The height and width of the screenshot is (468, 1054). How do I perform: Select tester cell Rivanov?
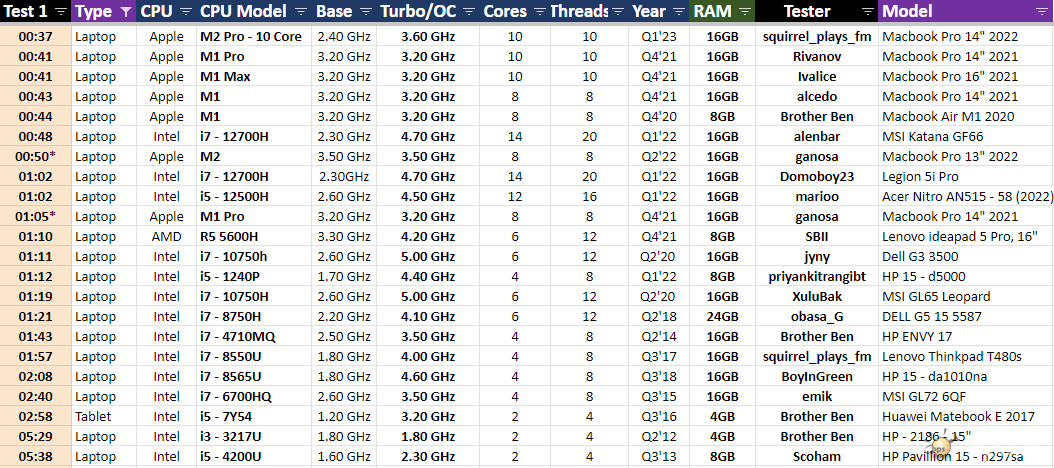pyautogui.click(x=817, y=56)
